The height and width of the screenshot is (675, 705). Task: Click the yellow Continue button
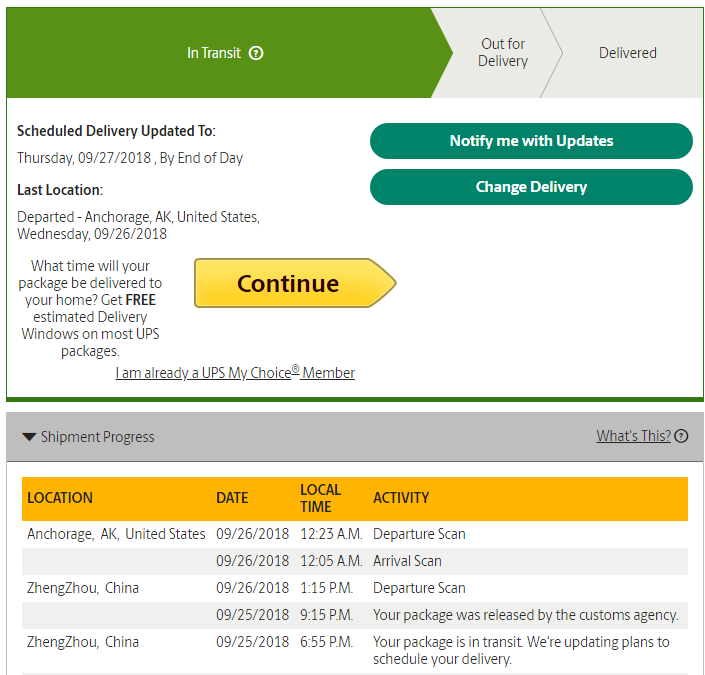[295, 283]
